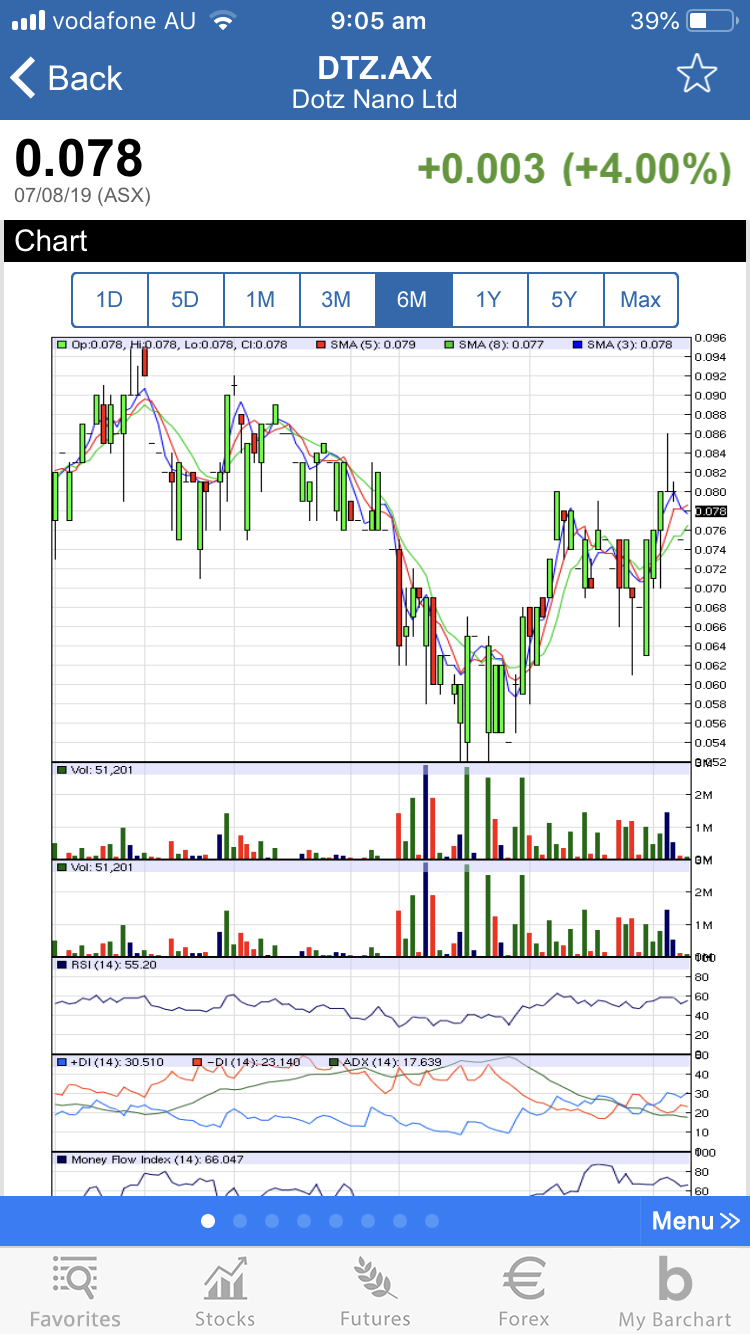Tap the SMA (3) blue legend swatch
Viewport: 750px width, 1334px height.
click(x=577, y=344)
